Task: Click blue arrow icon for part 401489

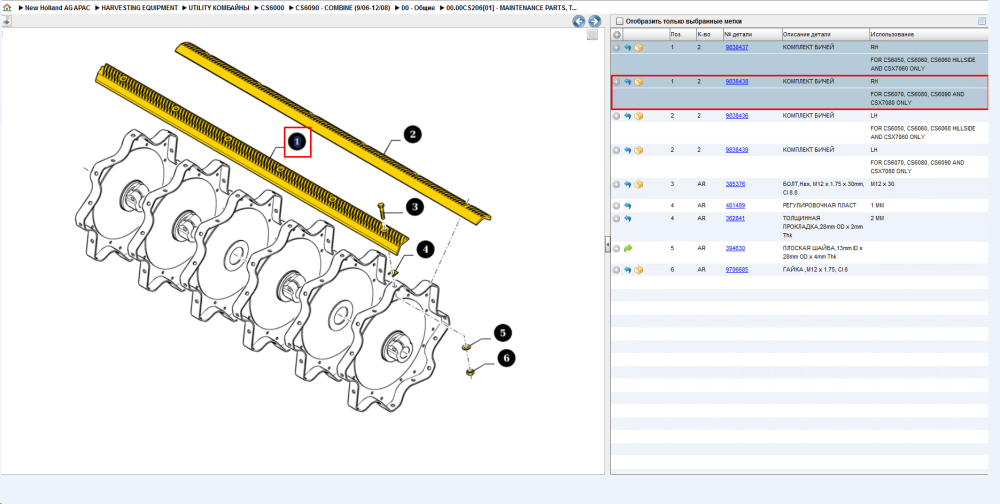Action: point(628,206)
